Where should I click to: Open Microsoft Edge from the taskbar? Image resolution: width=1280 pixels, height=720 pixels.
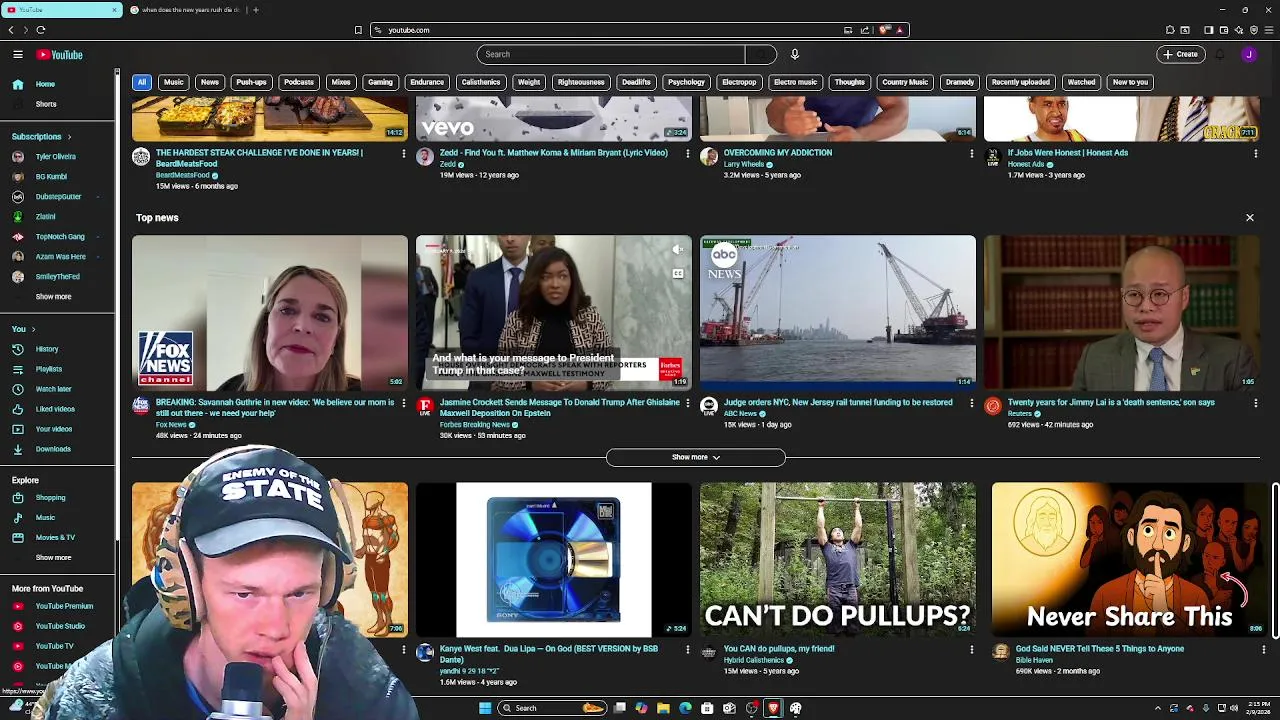click(685, 708)
